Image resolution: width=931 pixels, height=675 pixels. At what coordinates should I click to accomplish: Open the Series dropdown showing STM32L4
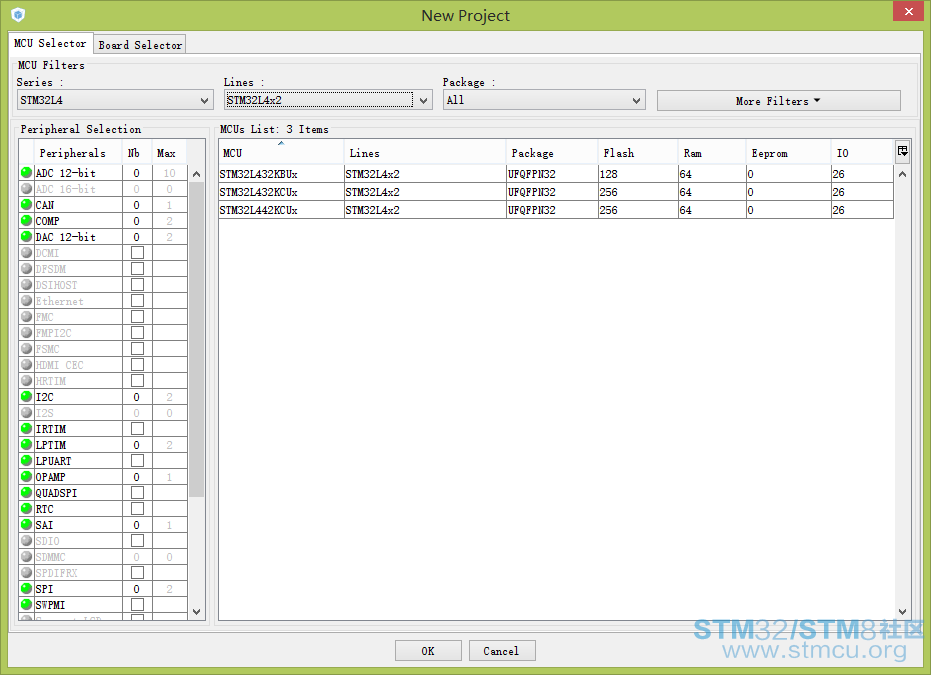(115, 100)
